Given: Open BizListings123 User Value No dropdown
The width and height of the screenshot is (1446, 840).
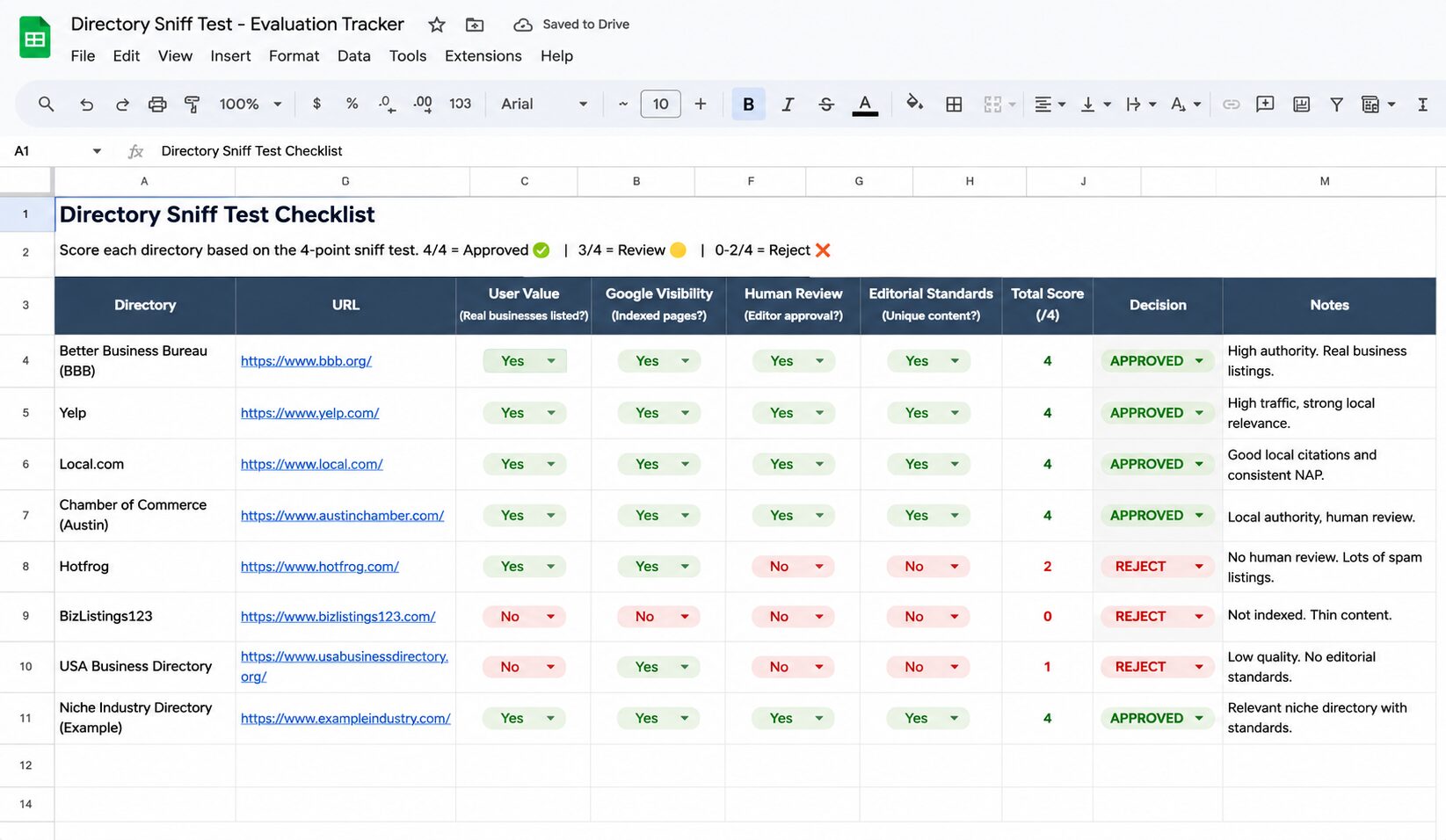Looking at the screenshot, I should (x=524, y=617).
